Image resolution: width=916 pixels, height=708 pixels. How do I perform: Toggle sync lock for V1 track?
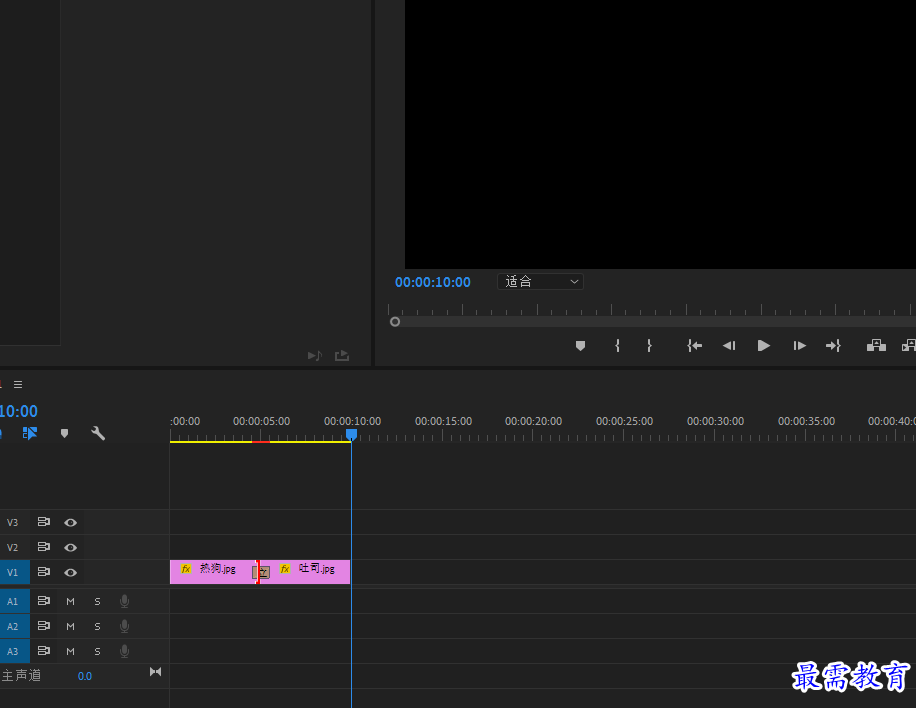[44, 572]
